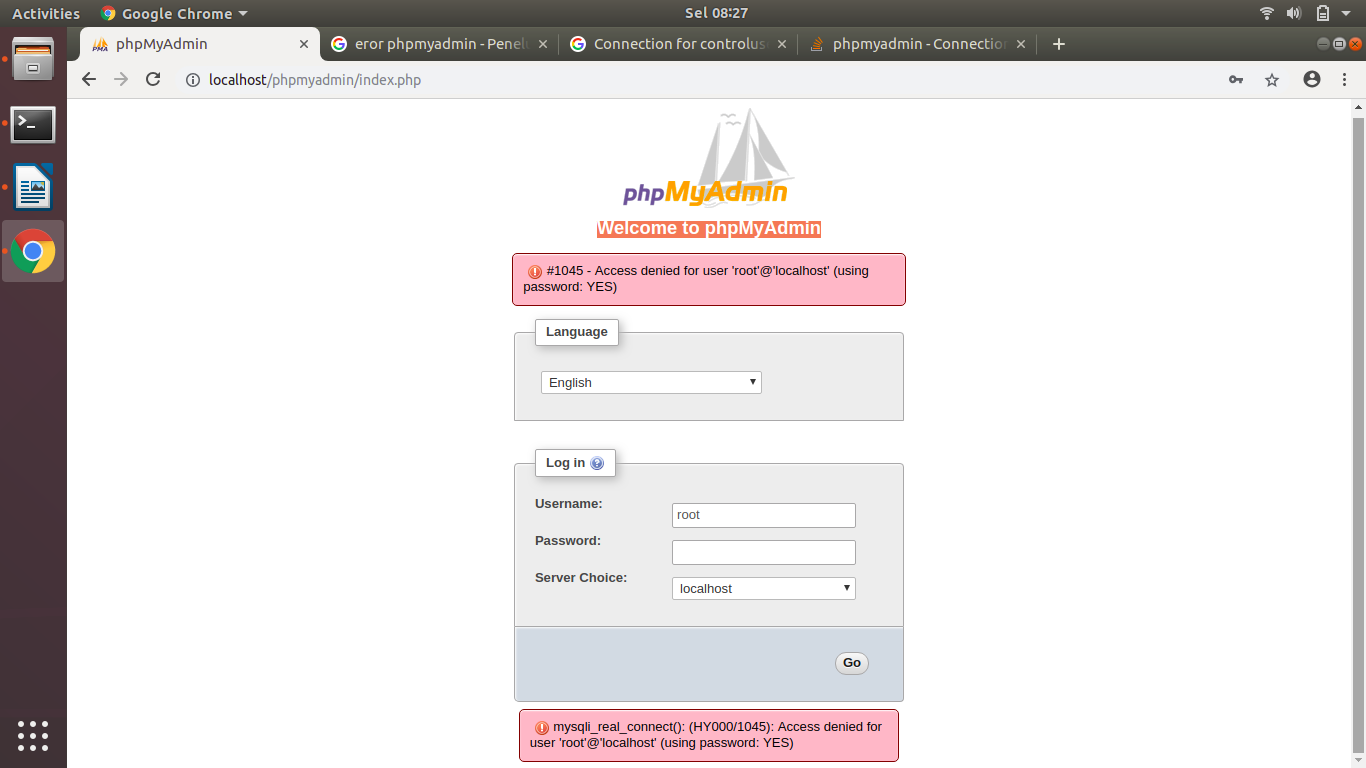Open the Language dropdown showing English
Viewport: 1366px width, 768px height.
651,383
